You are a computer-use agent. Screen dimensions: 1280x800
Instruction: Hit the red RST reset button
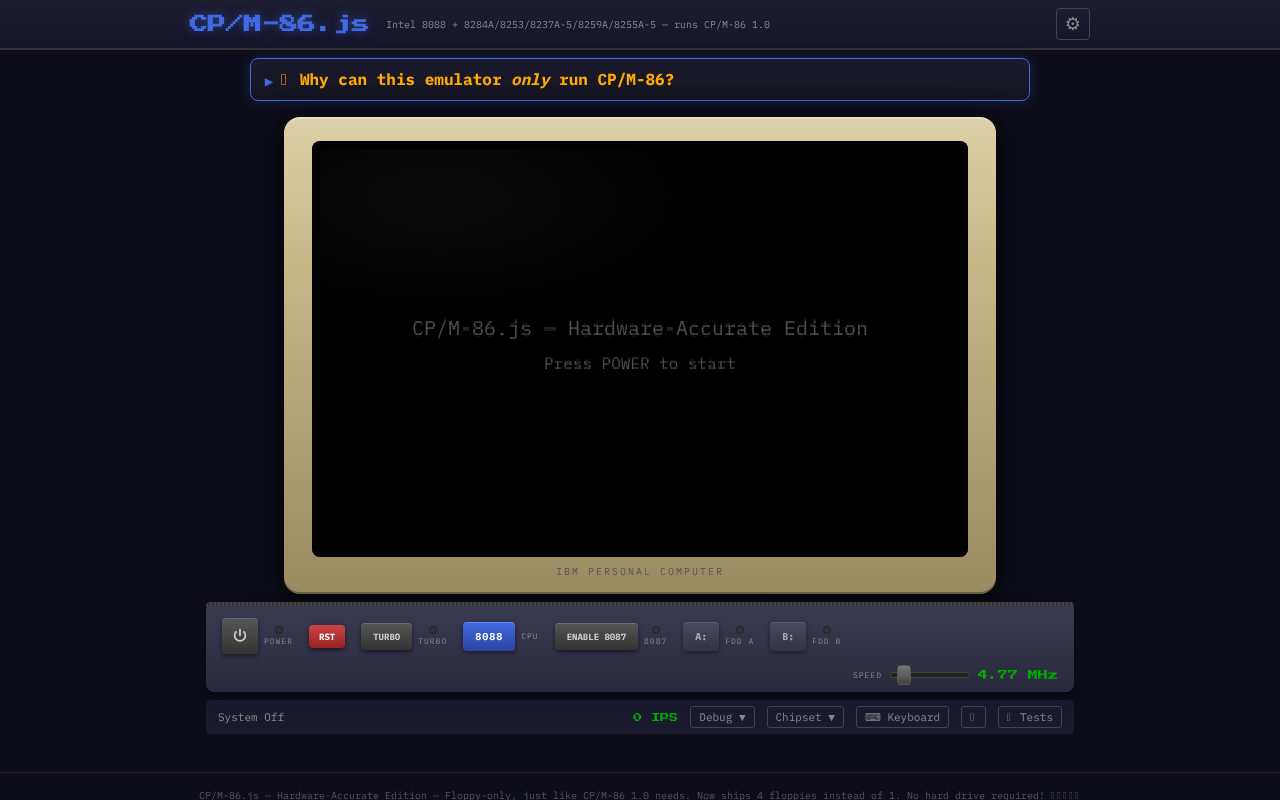coord(327,637)
